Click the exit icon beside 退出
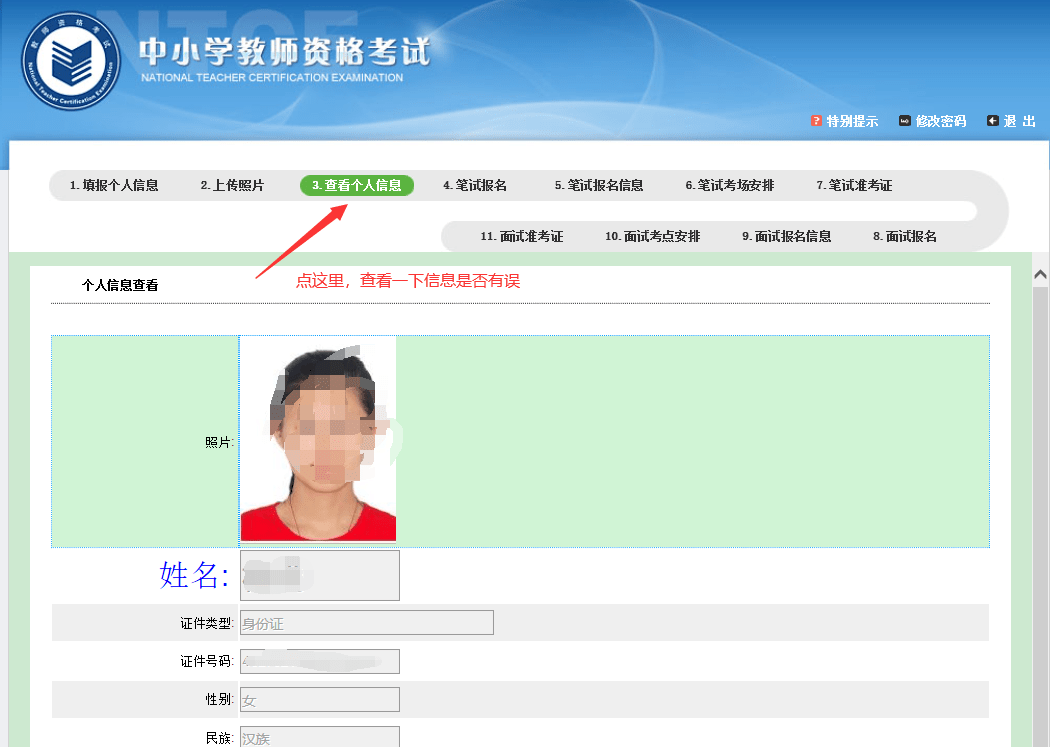1050x747 pixels. (991, 120)
